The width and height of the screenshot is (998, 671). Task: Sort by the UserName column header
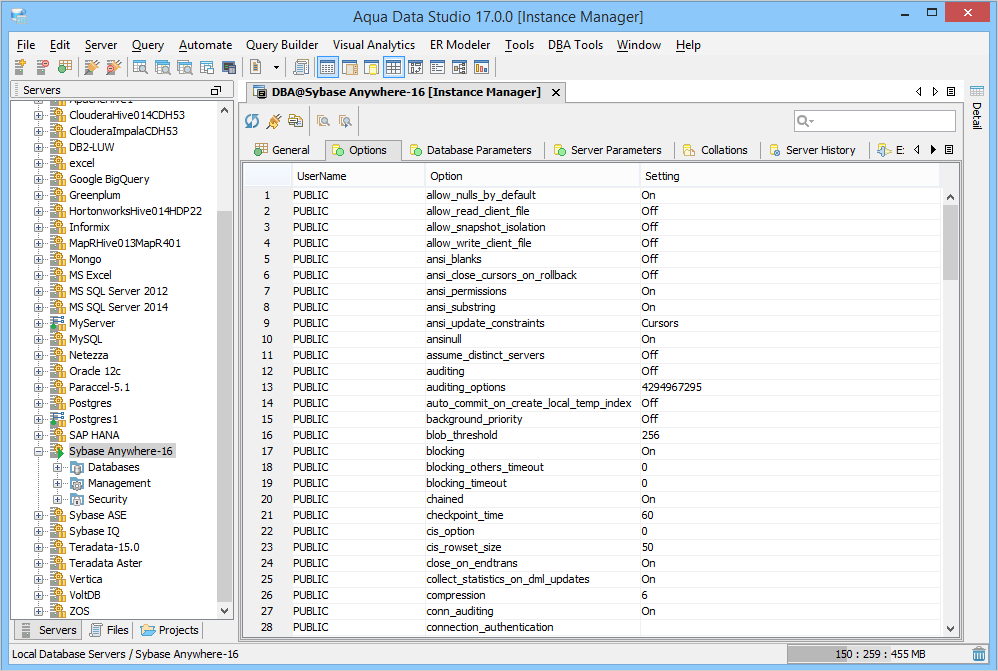point(358,176)
